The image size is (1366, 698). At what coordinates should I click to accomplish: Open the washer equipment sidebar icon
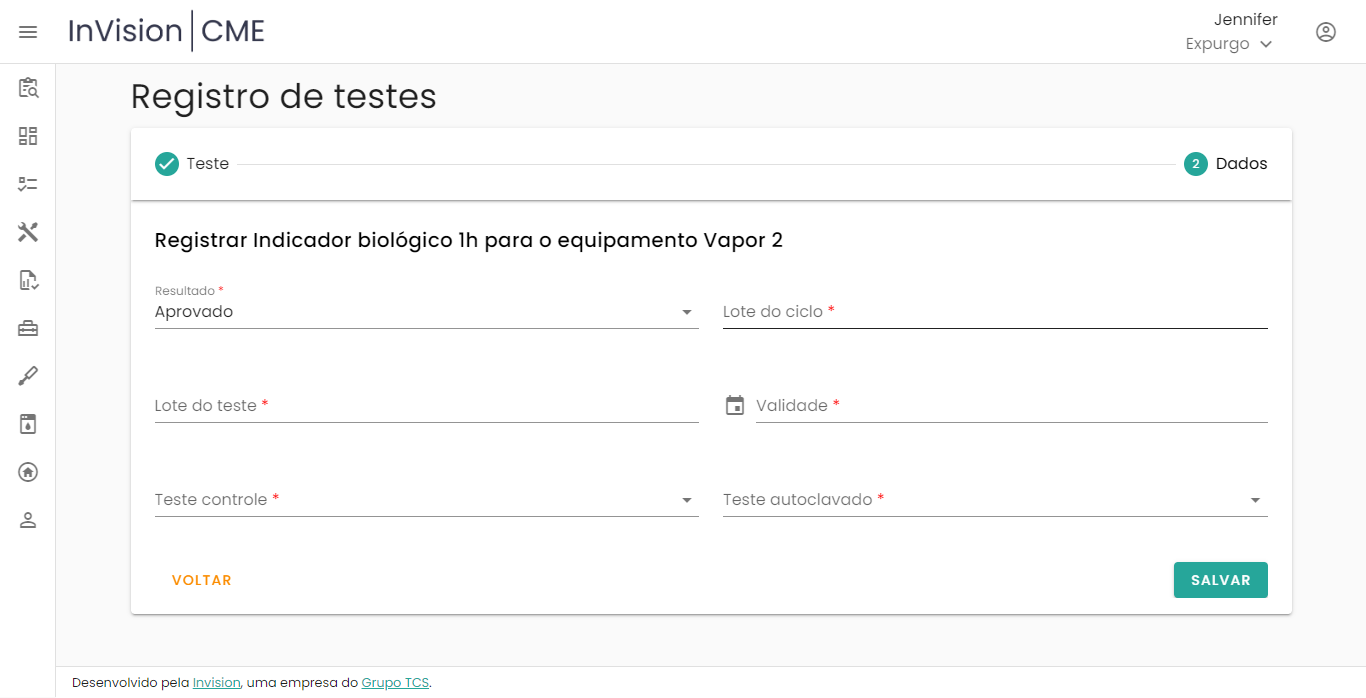28,424
